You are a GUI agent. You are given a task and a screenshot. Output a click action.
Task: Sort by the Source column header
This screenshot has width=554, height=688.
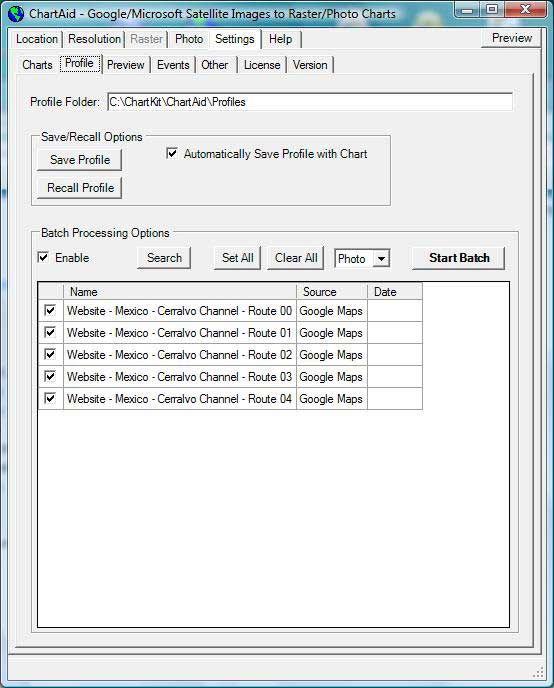tap(332, 292)
